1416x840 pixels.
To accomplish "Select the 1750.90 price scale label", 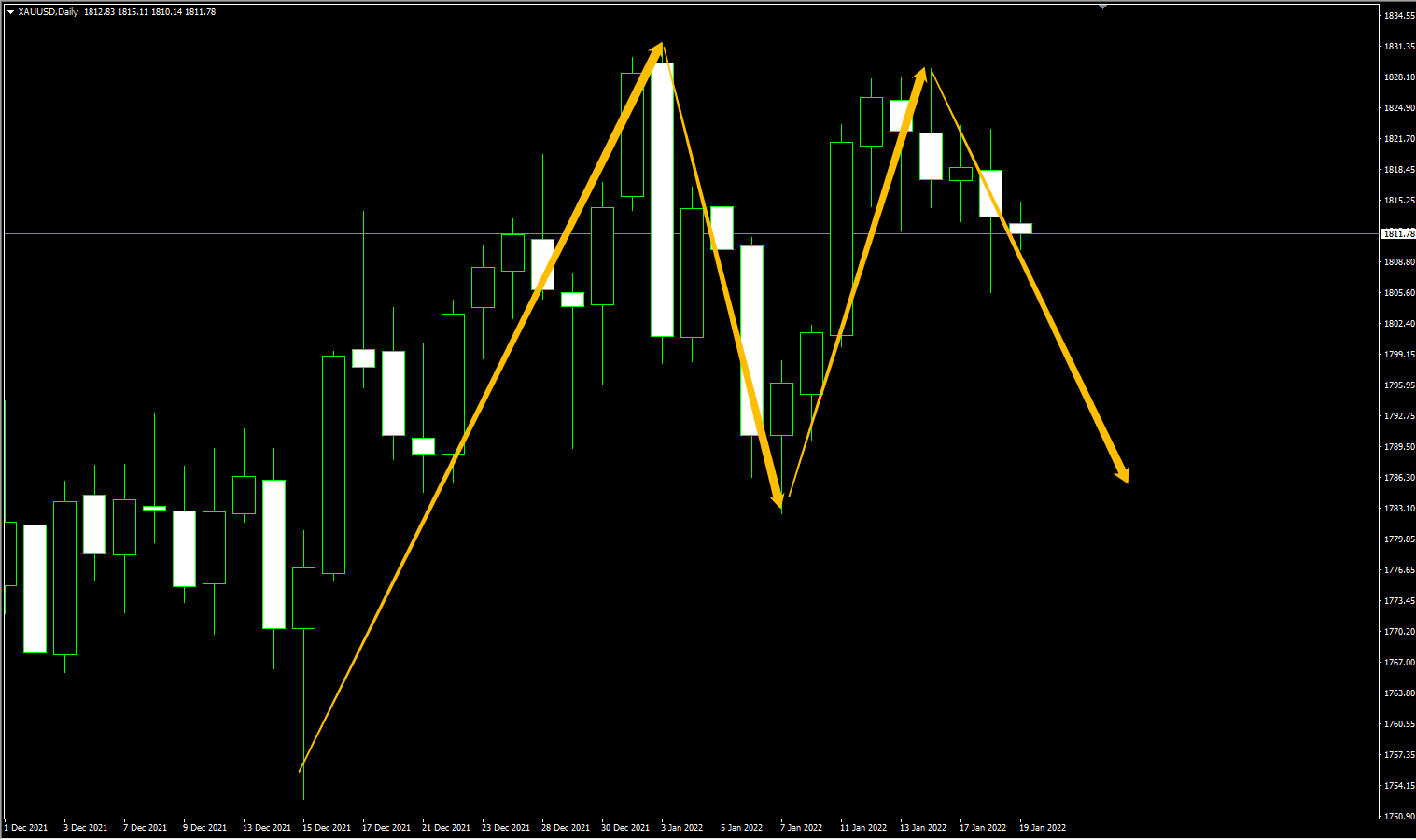I will [x=1398, y=816].
